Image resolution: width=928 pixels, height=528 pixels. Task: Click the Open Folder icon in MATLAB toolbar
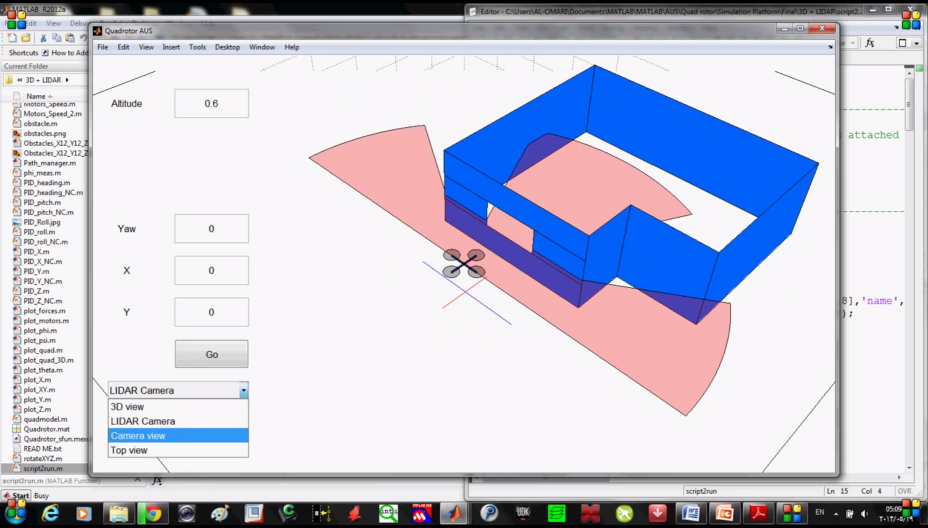25,37
